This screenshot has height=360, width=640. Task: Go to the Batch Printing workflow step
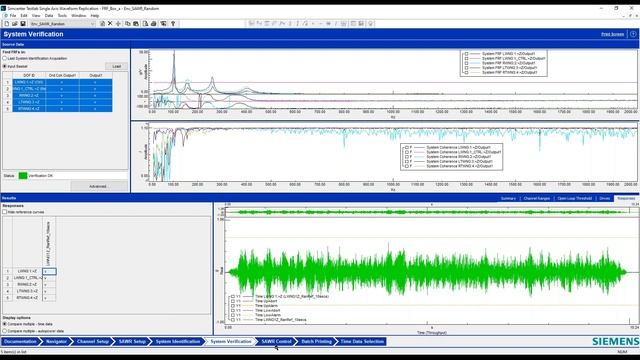[x=317, y=342]
